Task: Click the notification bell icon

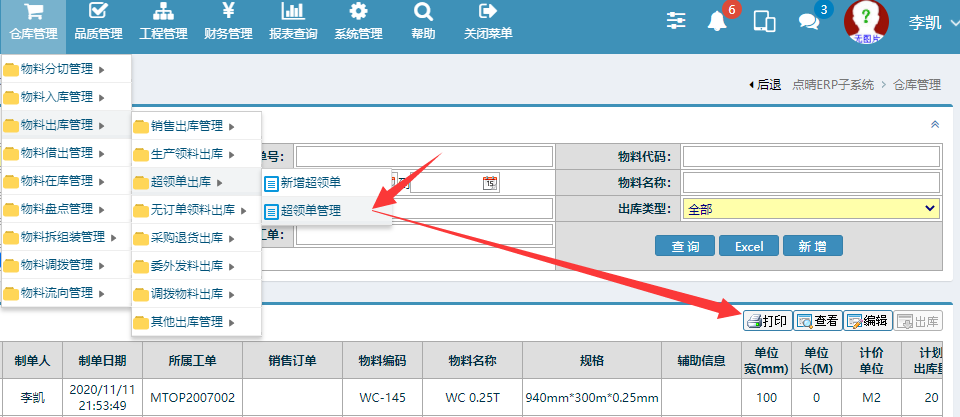Action: pyautogui.click(x=716, y=21)
